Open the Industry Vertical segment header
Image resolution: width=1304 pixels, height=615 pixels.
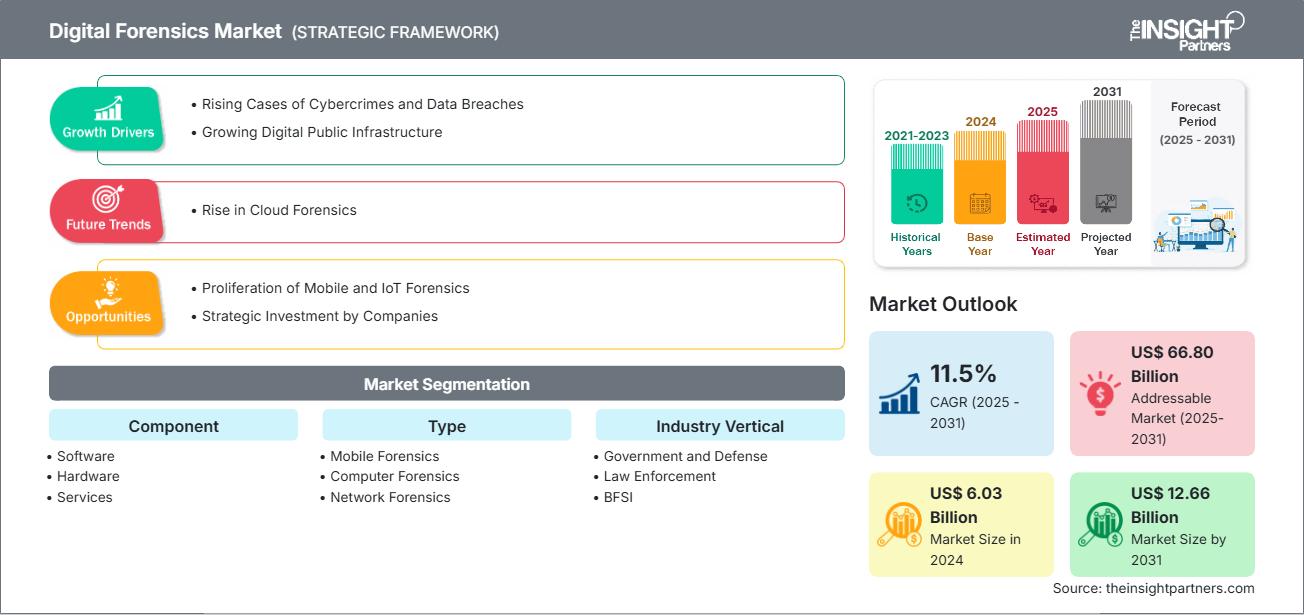point(720,426)
